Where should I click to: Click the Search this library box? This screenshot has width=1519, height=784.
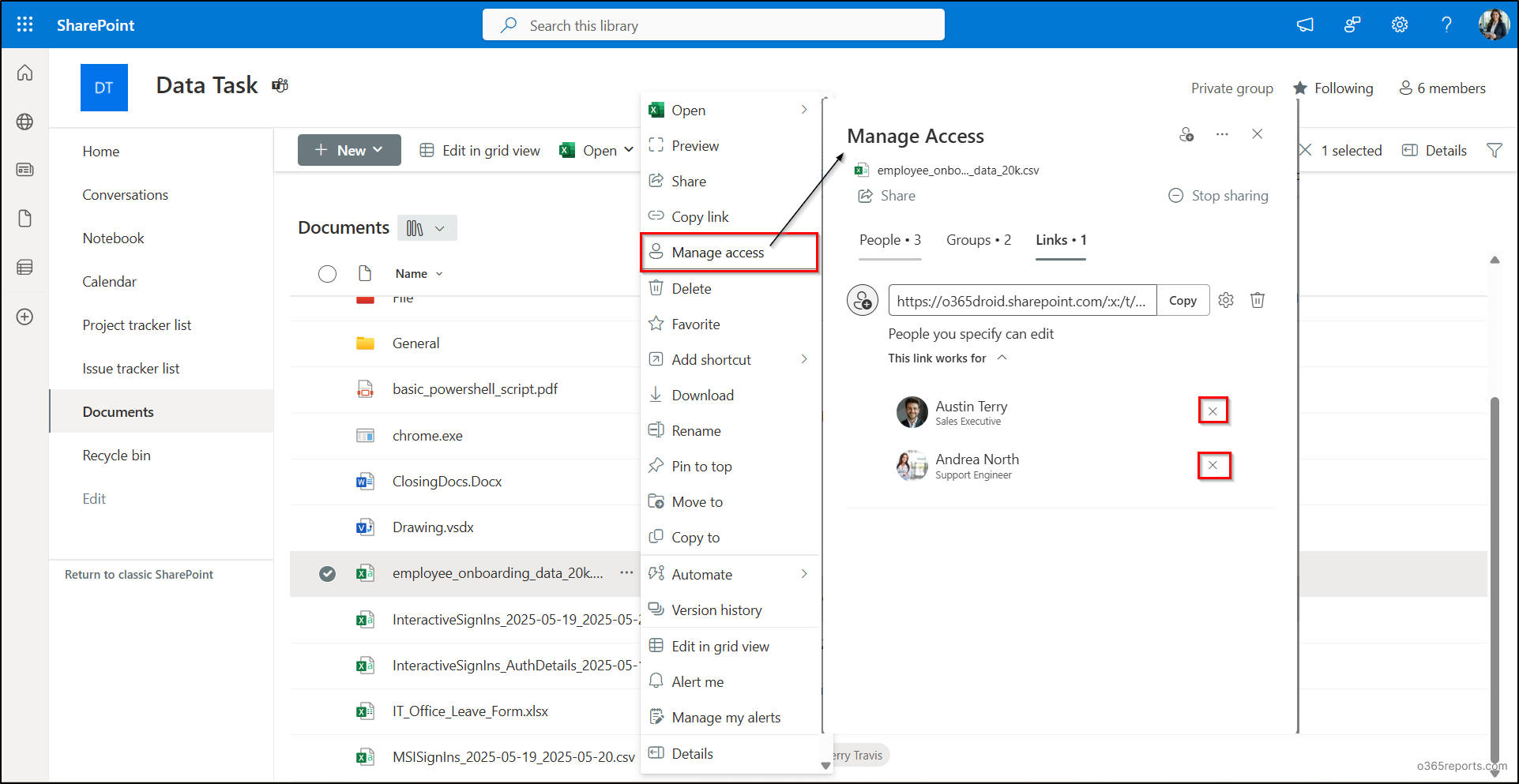tap(713, 25)
